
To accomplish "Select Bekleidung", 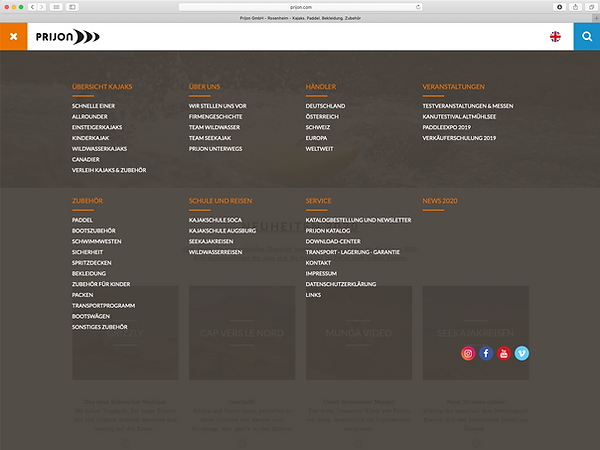I will pos(89,274).
